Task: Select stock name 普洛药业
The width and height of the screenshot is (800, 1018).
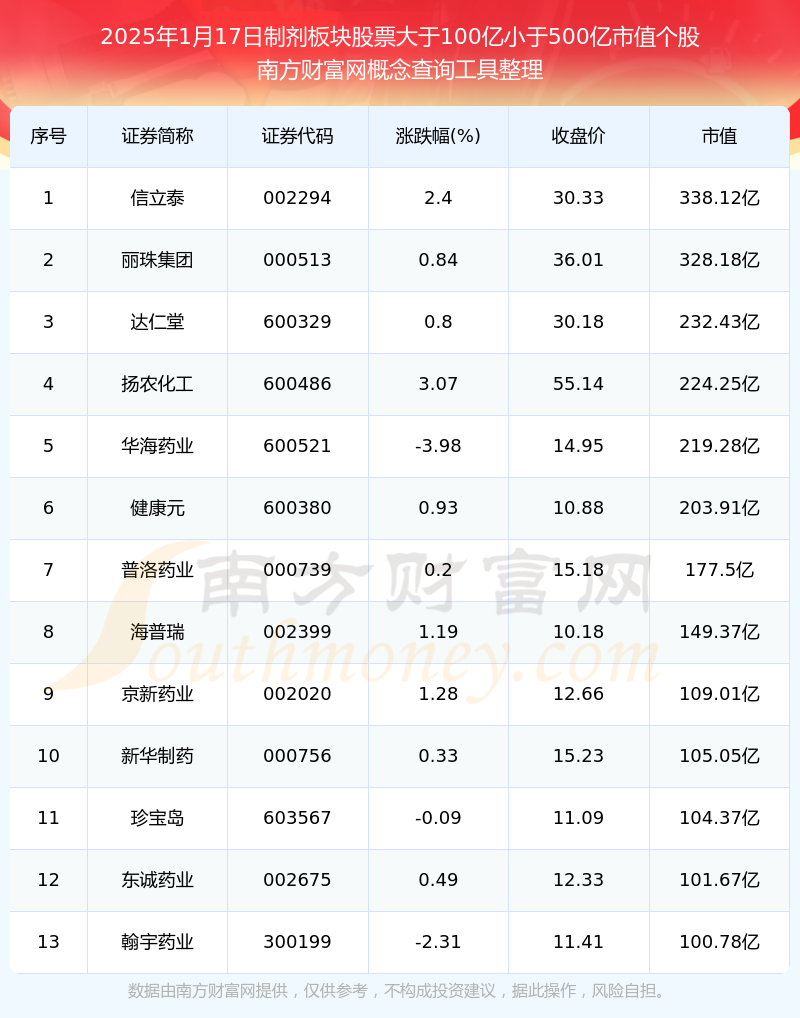Action: 157,570
